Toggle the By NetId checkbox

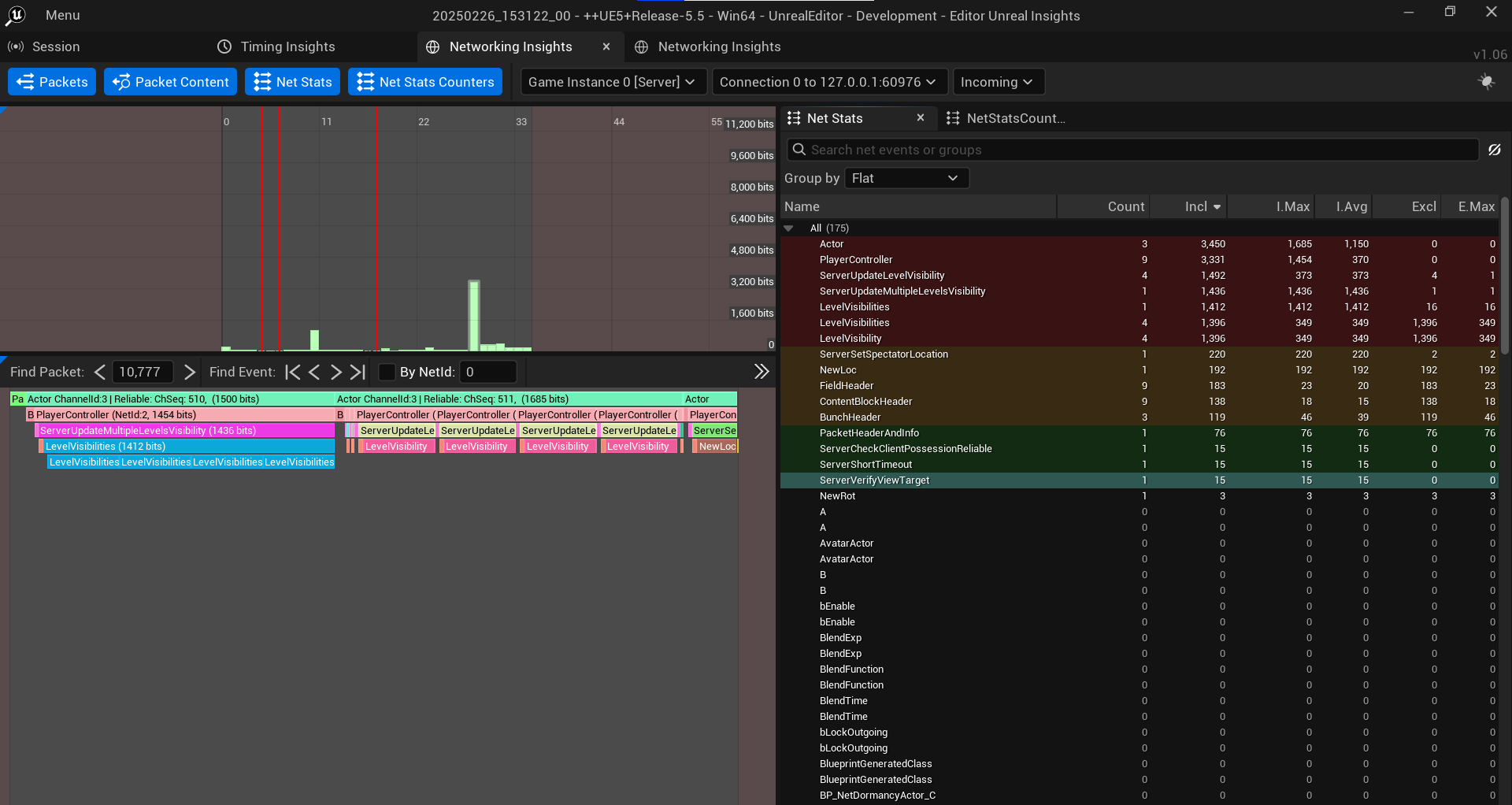(387, 372)
